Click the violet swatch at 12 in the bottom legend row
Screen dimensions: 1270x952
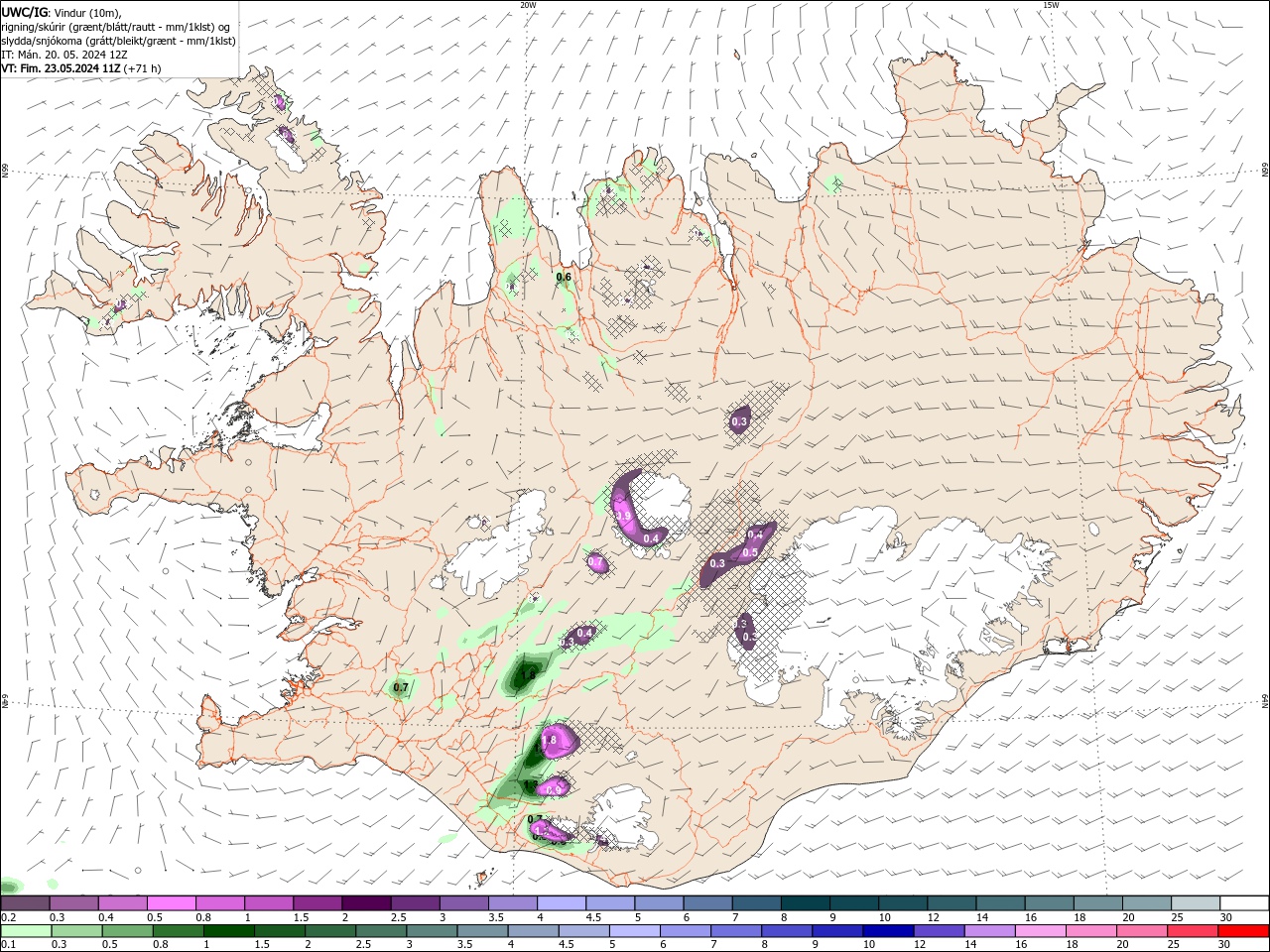pyautogui.click(x=940, y=931)
